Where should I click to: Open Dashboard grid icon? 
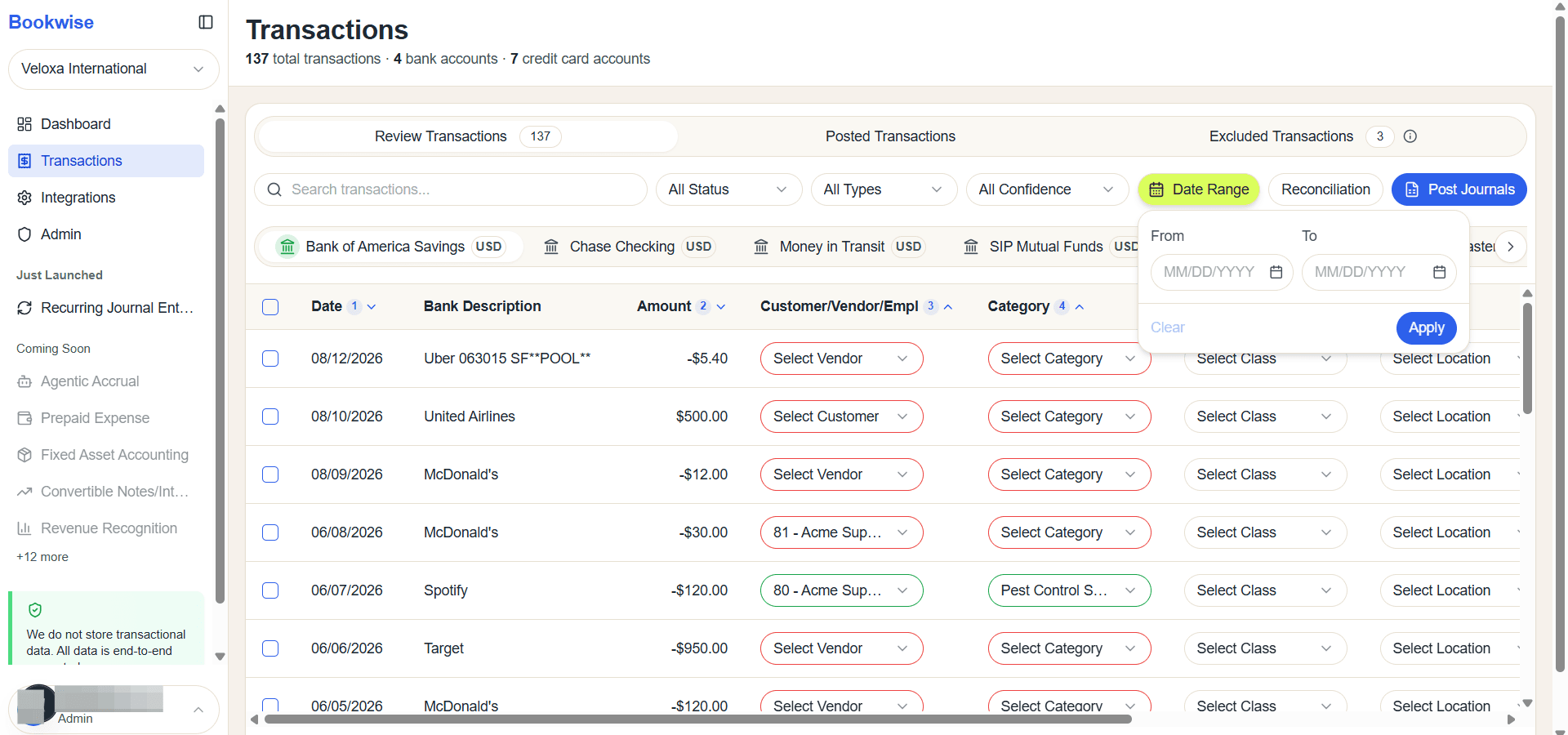click(24, 124)
